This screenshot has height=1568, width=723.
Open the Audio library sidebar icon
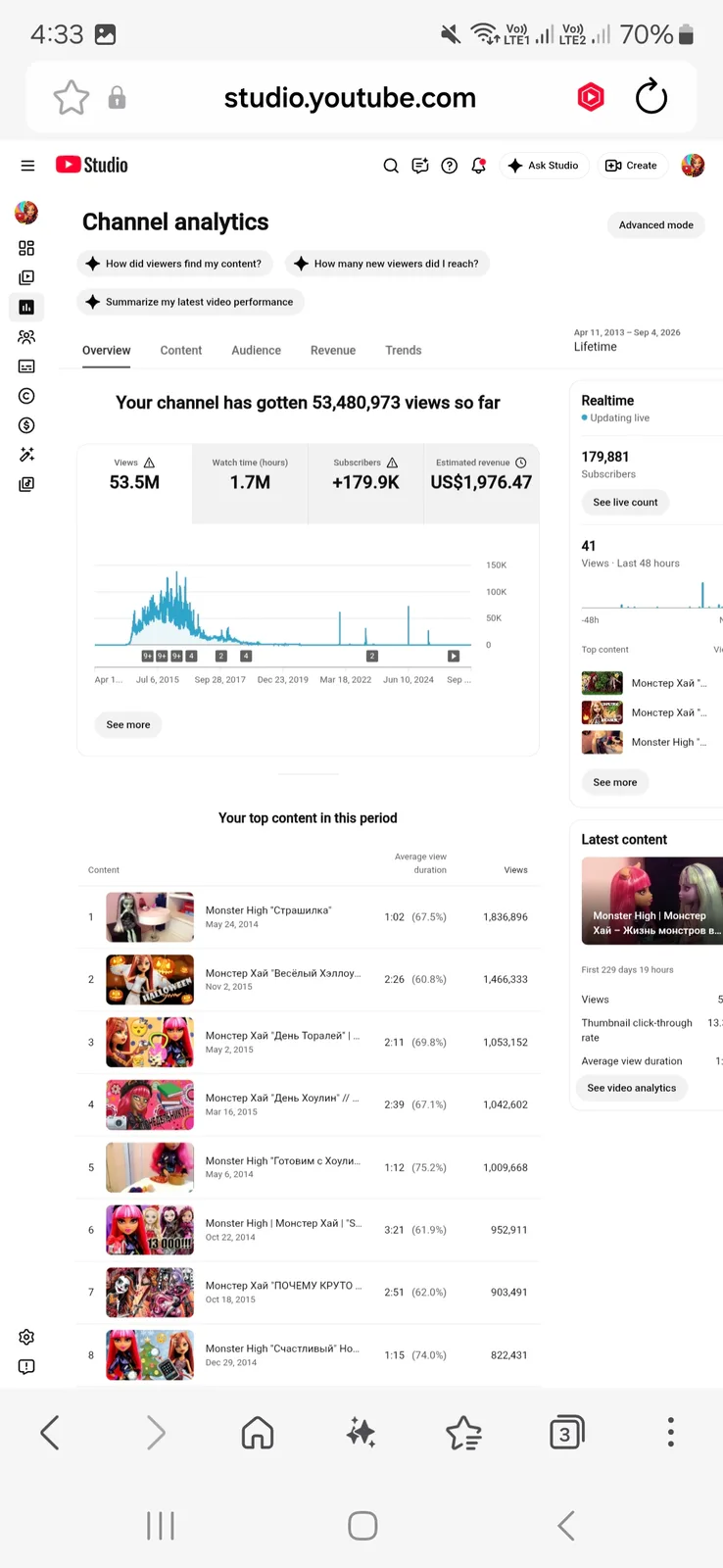26,484
